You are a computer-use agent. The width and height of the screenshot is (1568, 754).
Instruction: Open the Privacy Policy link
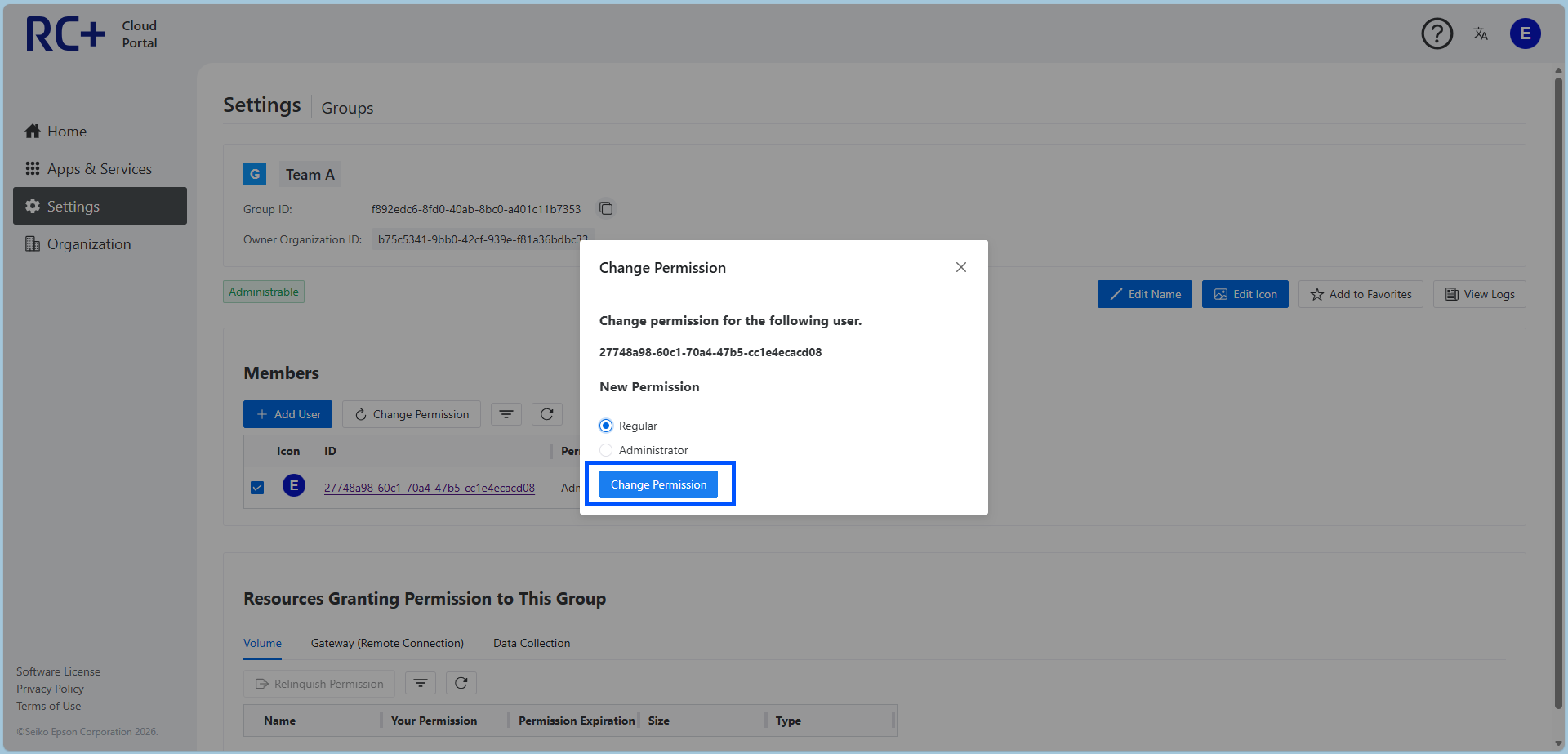pos(50,689)
